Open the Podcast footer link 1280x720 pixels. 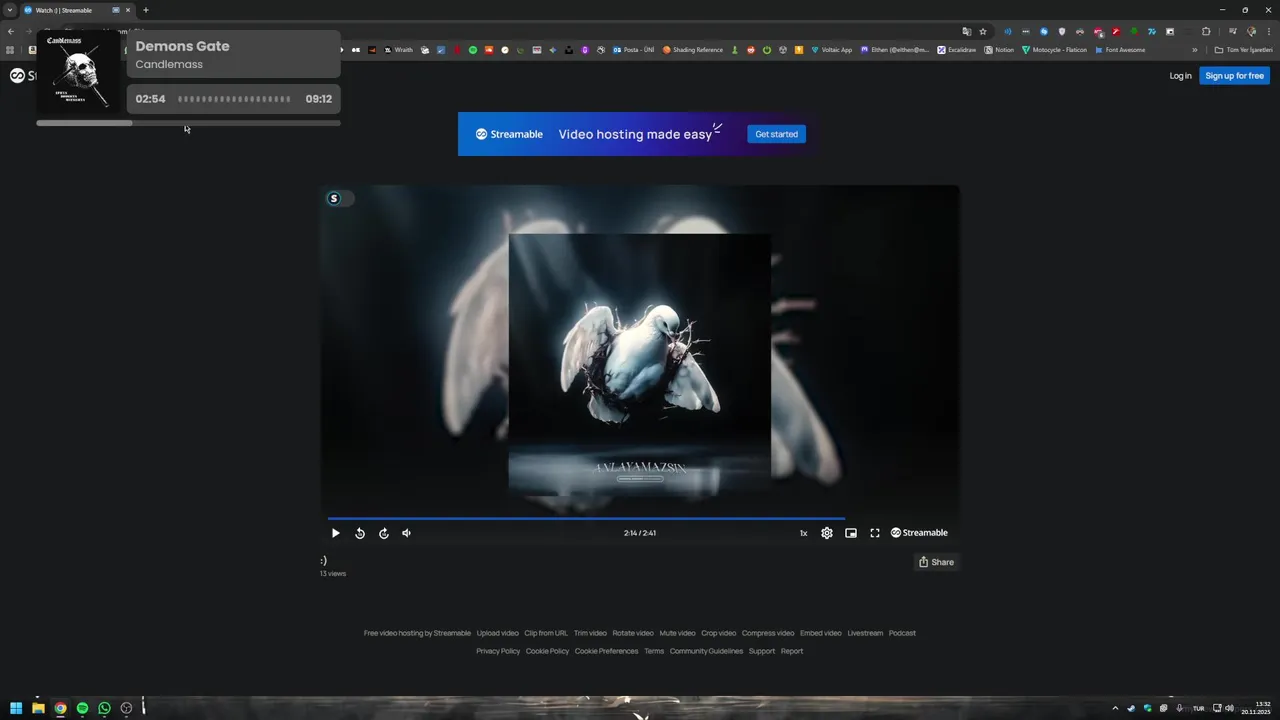(x=902, y=633)
